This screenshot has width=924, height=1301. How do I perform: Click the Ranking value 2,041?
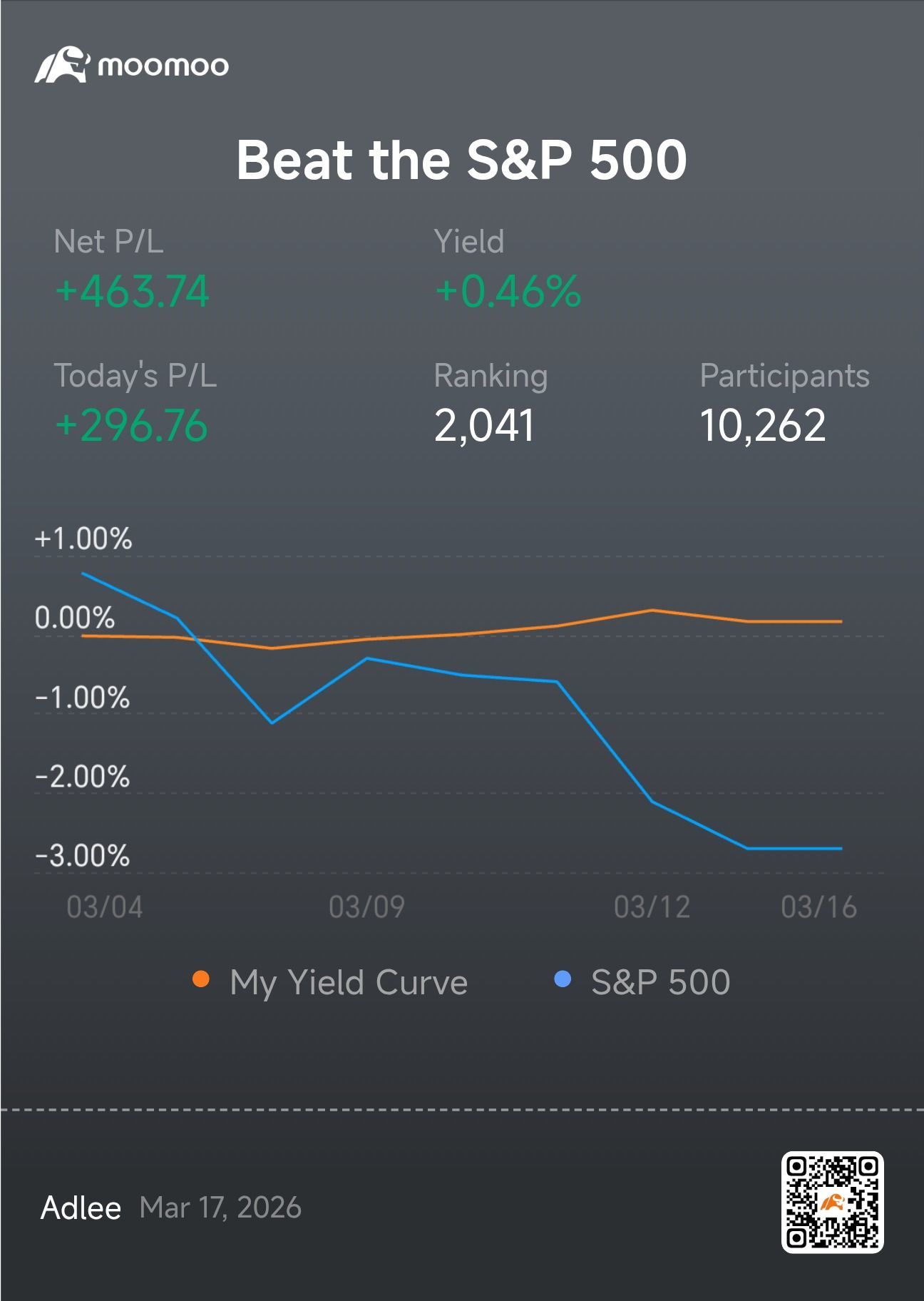pyautogui.click(x=484, y=426)
